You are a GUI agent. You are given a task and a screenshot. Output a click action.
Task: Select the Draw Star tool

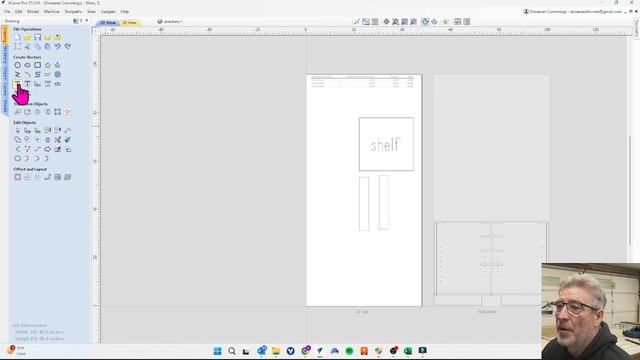coord(58,65)
